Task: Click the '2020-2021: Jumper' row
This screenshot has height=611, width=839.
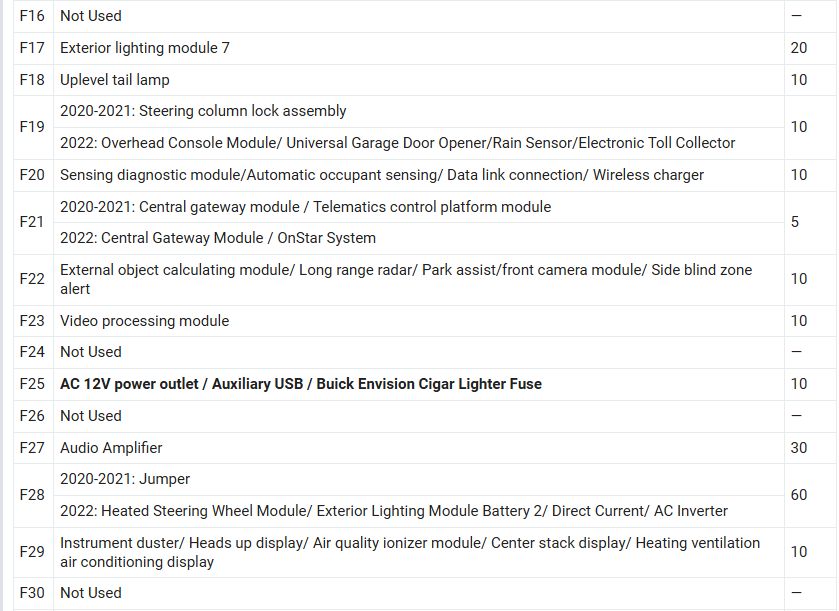Action: tap(125, 479)
